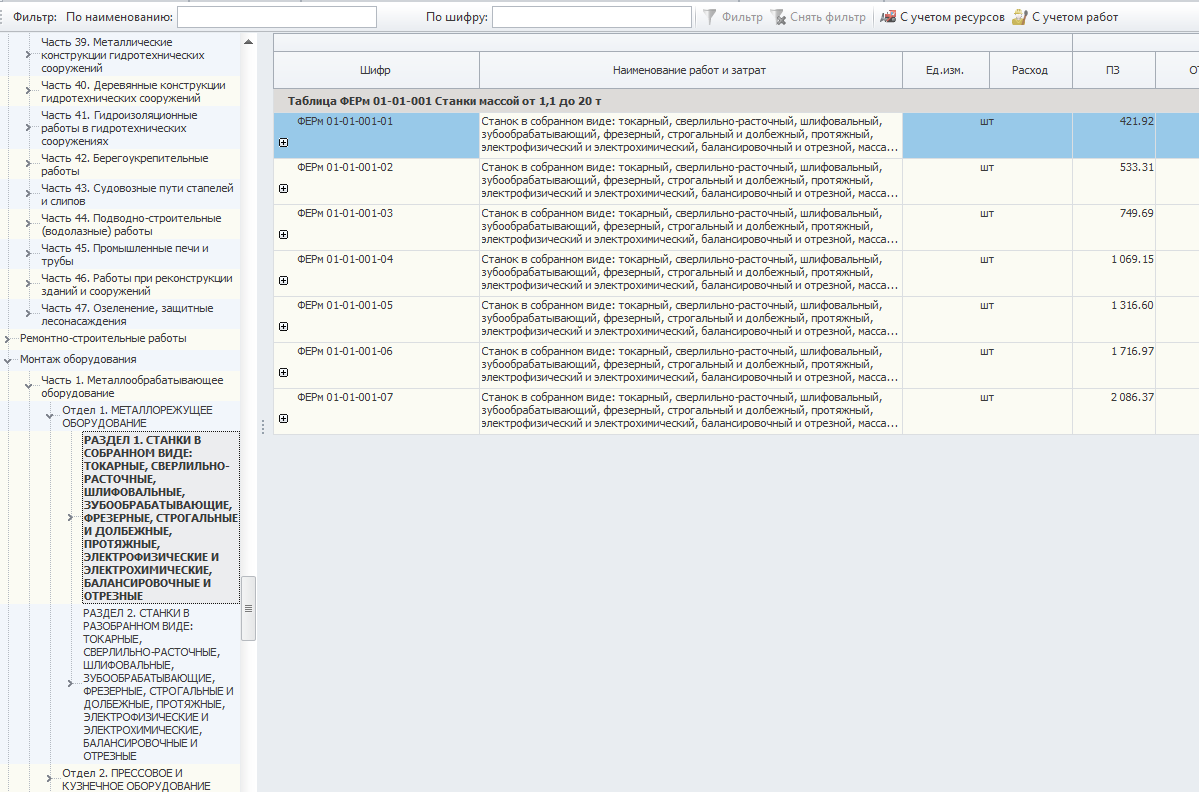
Task: Click table group header Таблица ФЕРм 01-01-001
Action: 445,101
